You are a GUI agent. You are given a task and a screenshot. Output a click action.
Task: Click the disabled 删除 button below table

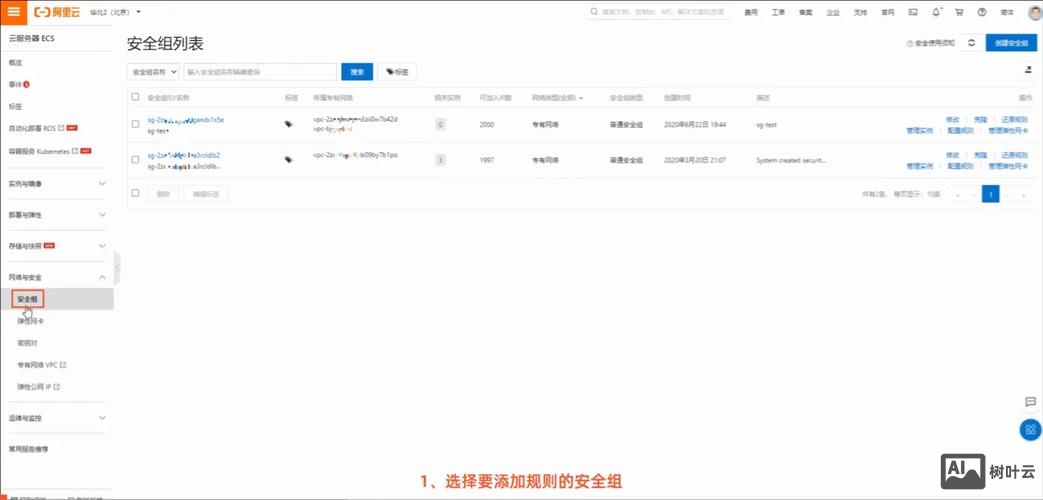[163, 194]
